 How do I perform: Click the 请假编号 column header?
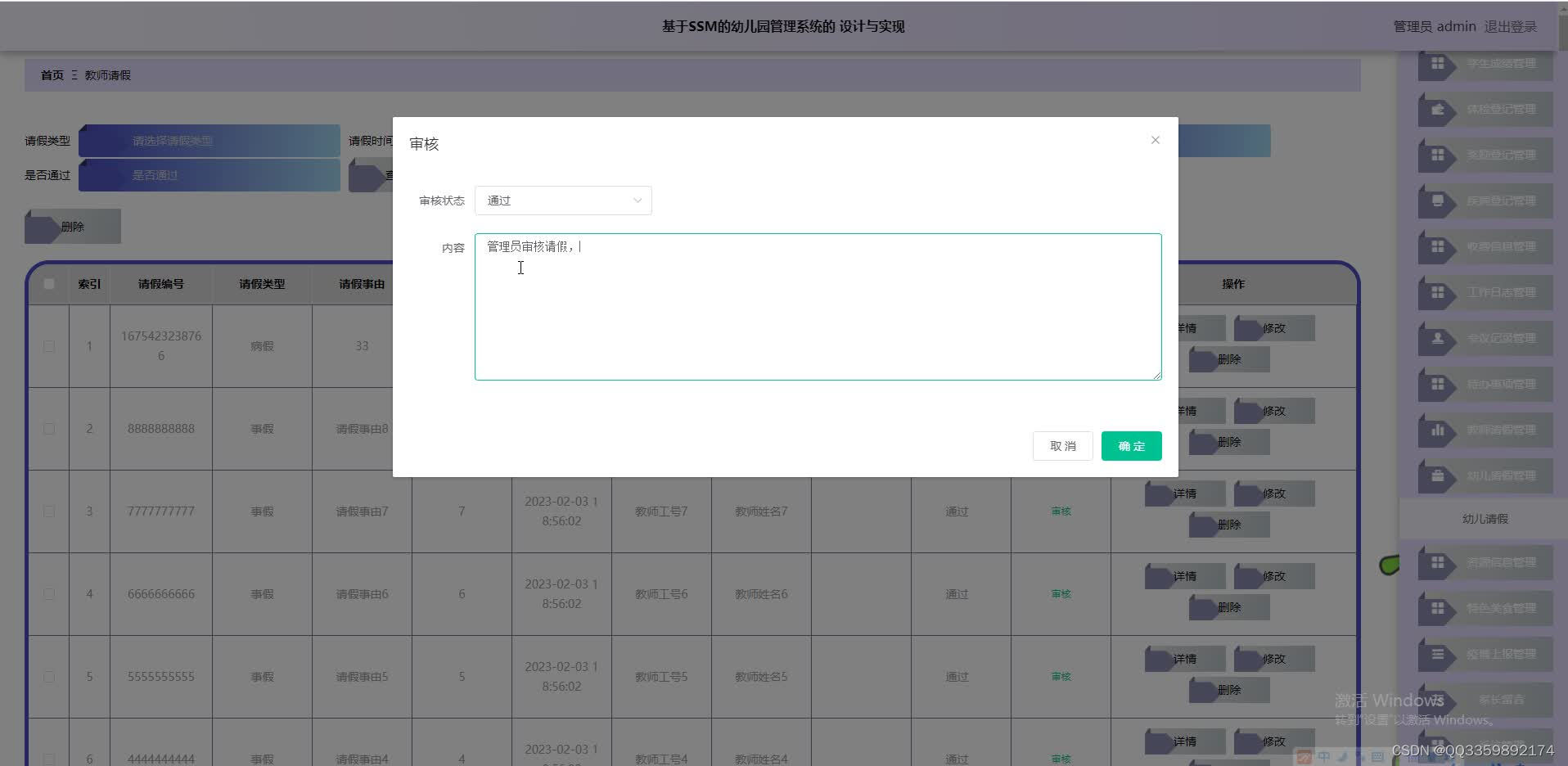pos(161,284)
